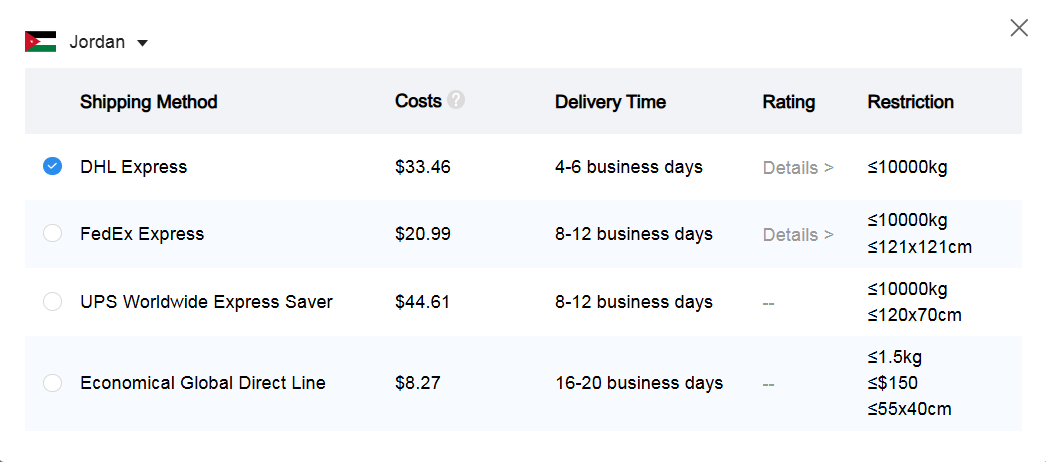The image size is (1046, 462).
Task: Select the FedEx Express radio button
Action: coord(53,233)
